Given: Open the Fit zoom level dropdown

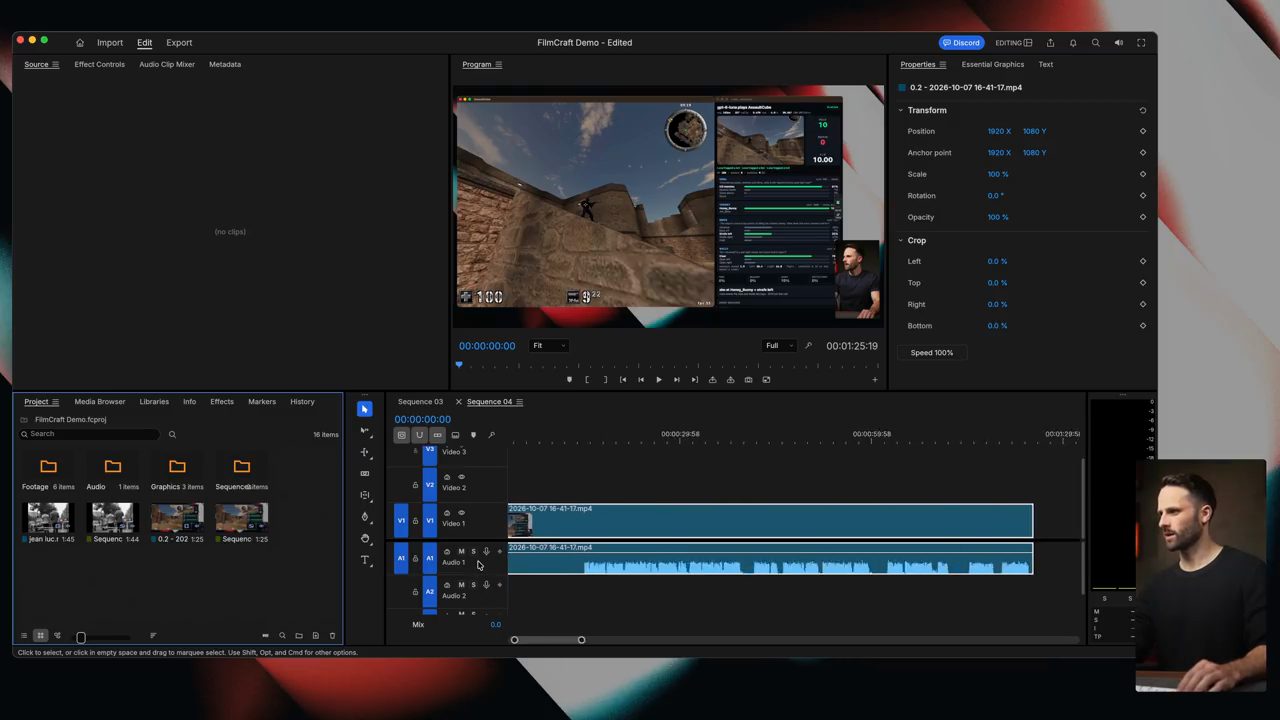Looking at the screenshot, I should [x=549, y=346].
